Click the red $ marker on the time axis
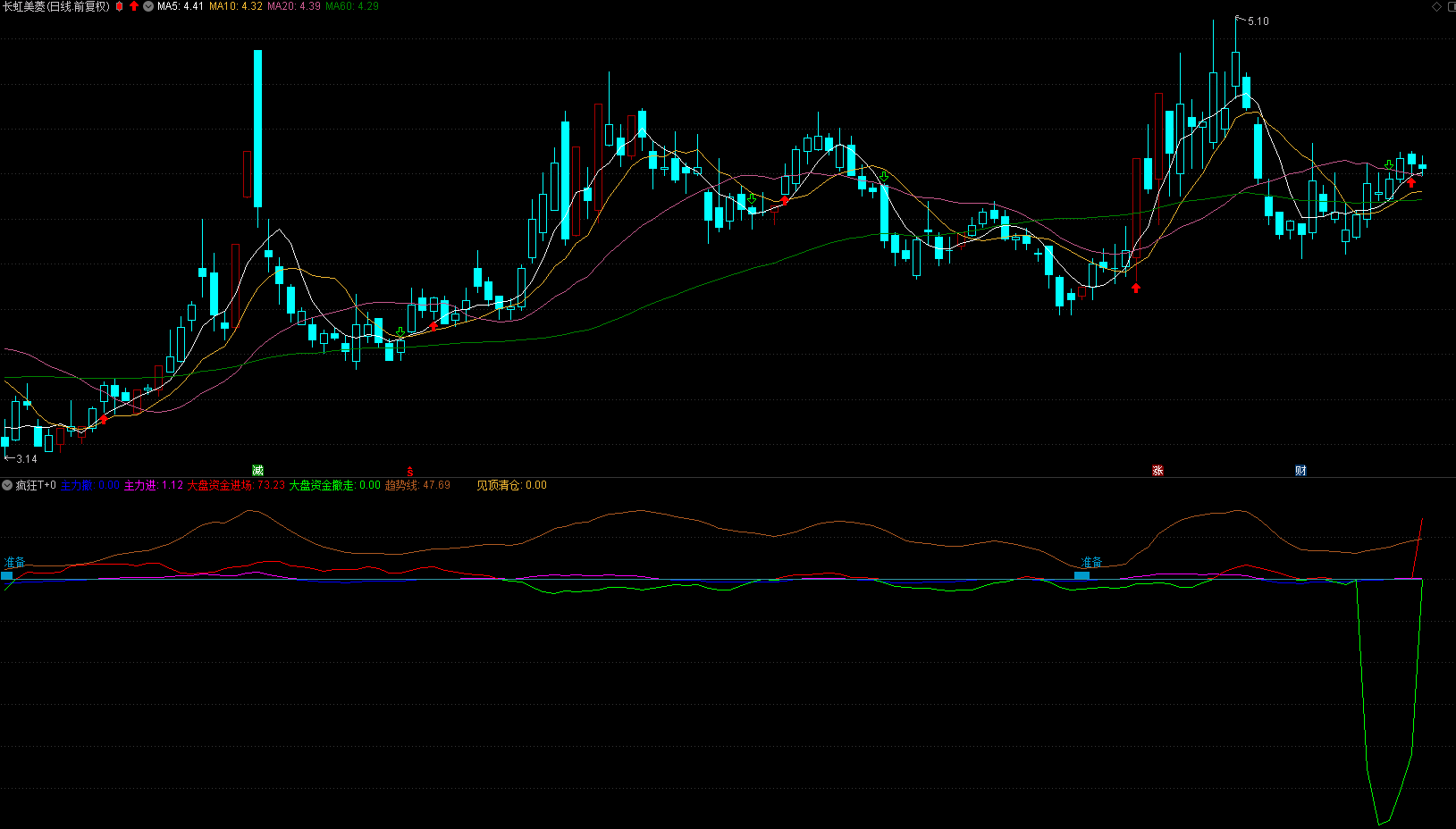The image size is (1456, 829). 410,471
